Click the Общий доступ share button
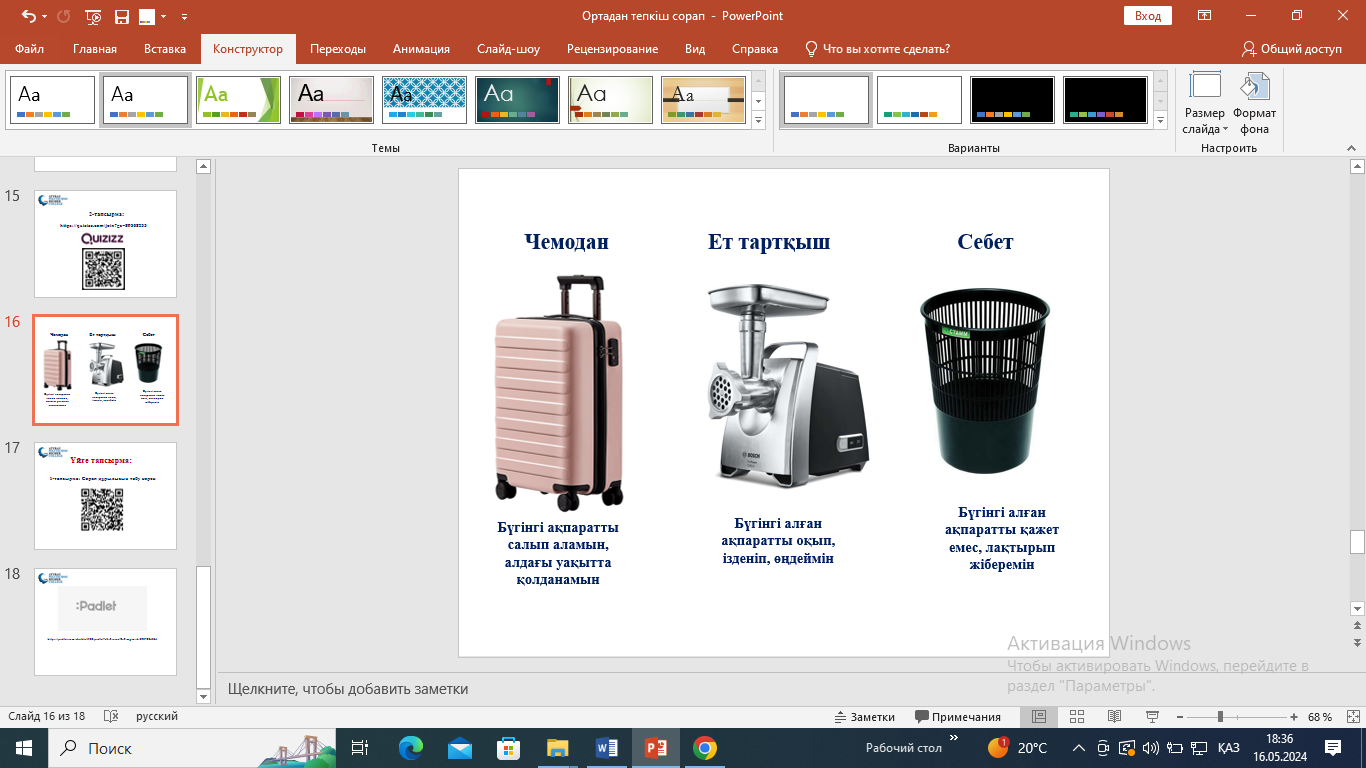 tap(1291, 49)
